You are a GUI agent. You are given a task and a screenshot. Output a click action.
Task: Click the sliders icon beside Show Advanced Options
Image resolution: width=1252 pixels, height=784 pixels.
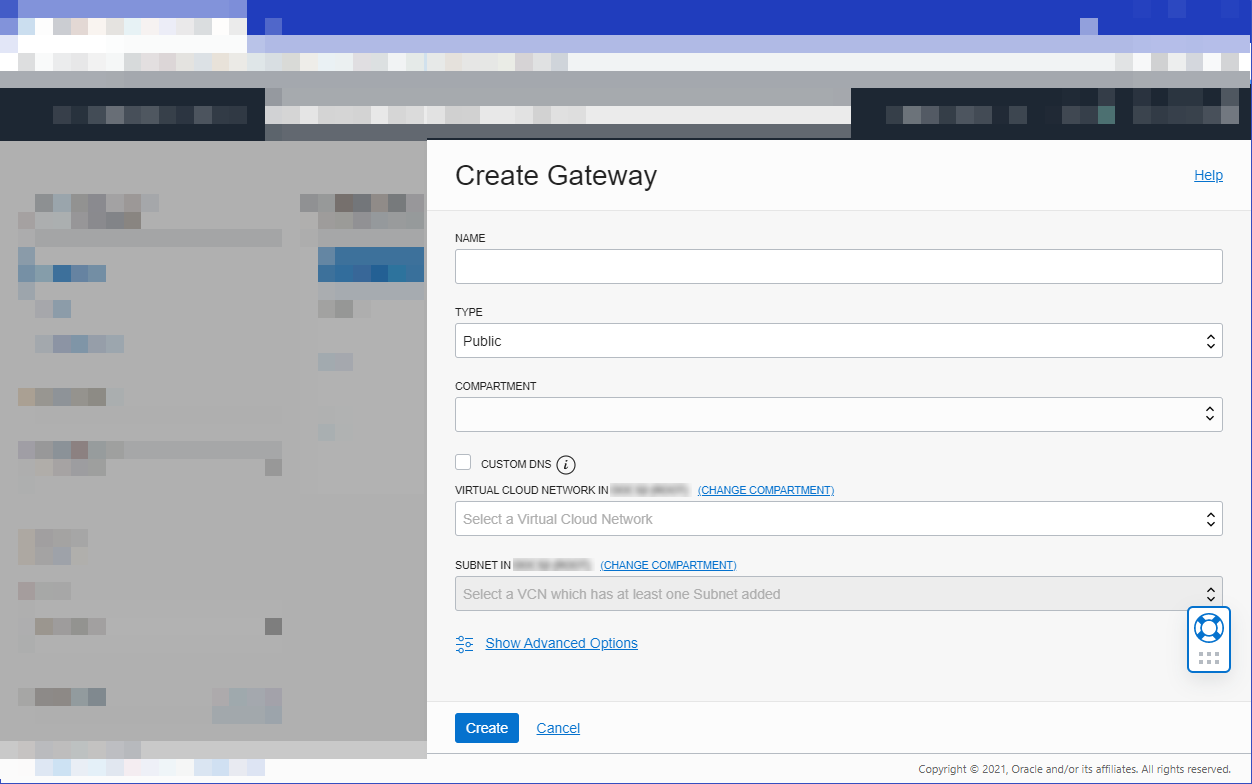click(463, 644)
